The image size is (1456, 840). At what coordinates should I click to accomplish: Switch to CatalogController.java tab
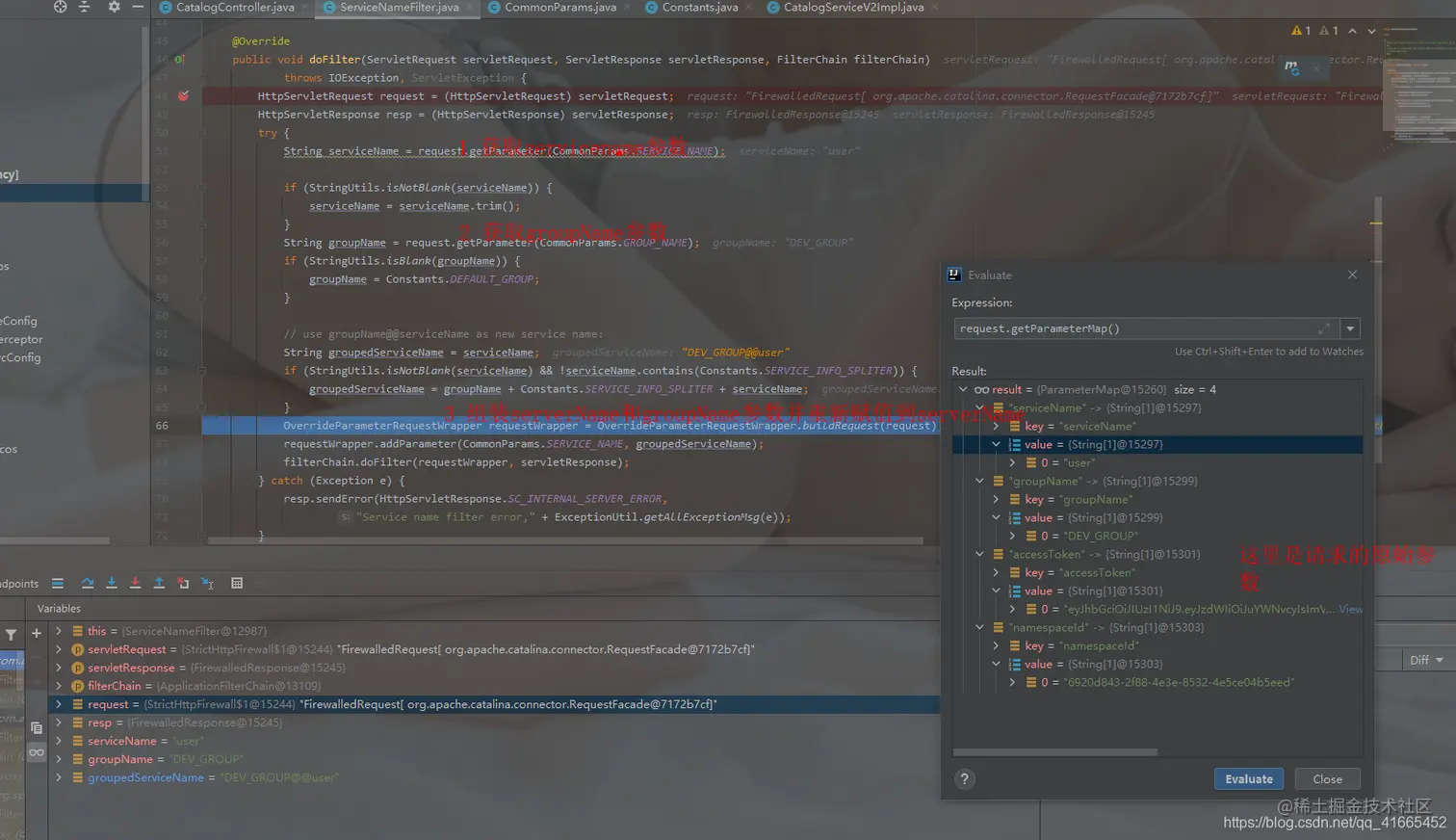pyautogui.click(x=235, y=7)
